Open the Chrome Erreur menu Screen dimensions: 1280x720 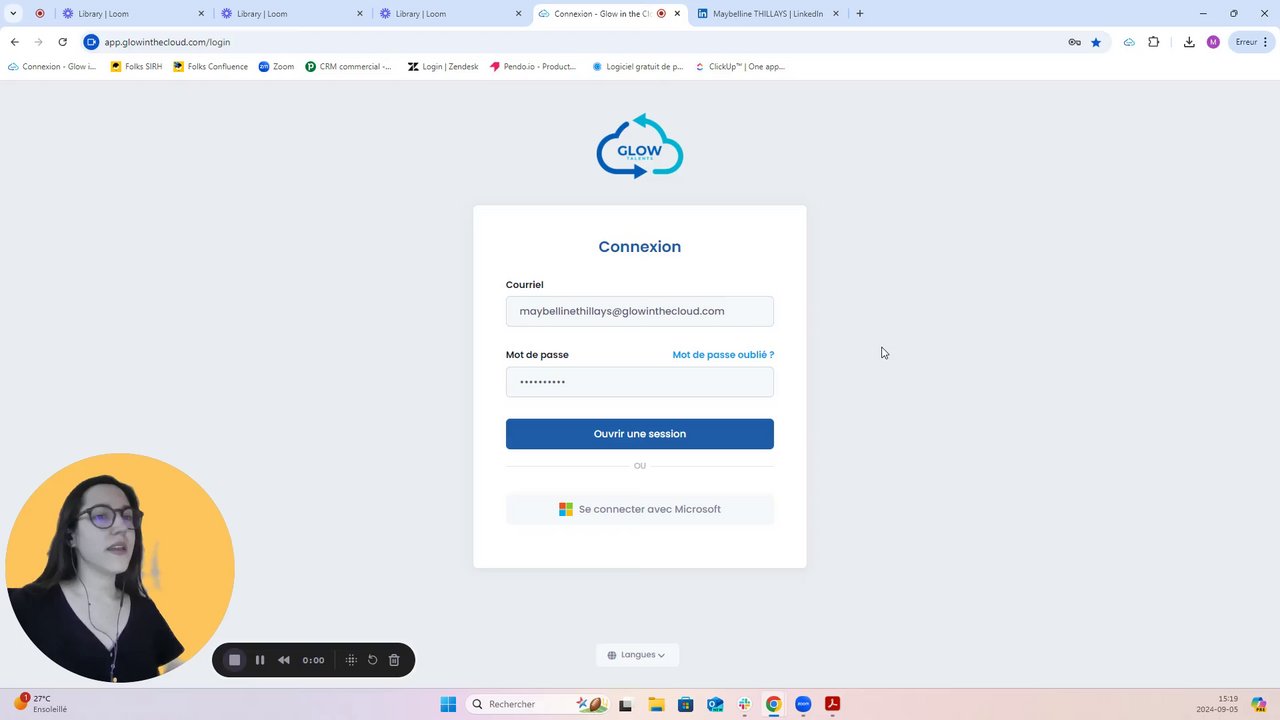coord(1252,42)
